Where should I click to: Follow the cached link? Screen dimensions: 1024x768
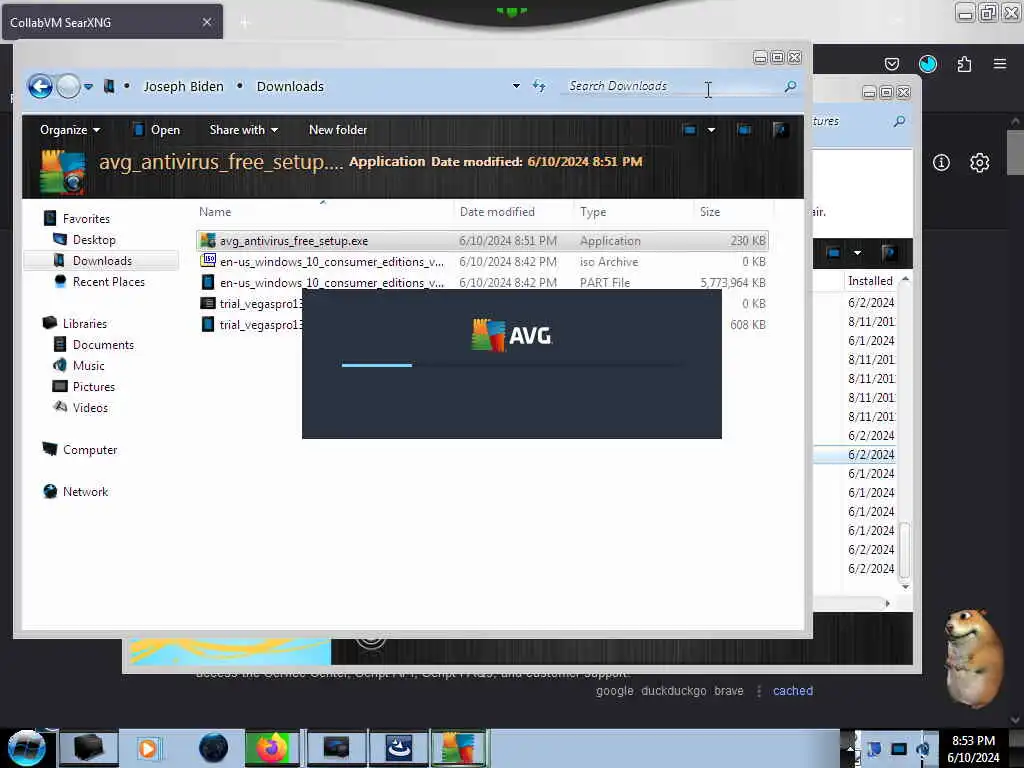793,691
